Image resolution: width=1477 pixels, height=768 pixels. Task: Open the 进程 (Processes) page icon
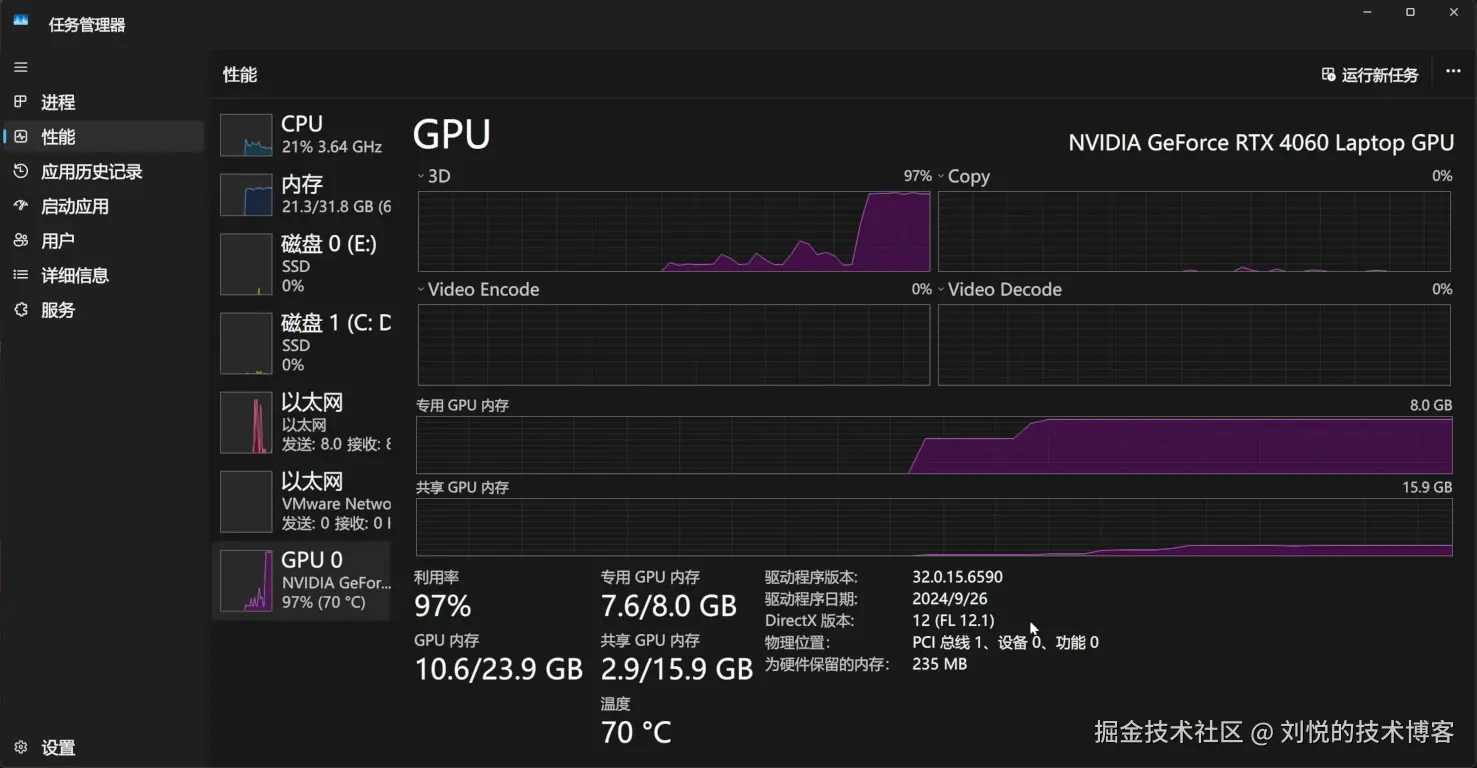click(21, 102)
